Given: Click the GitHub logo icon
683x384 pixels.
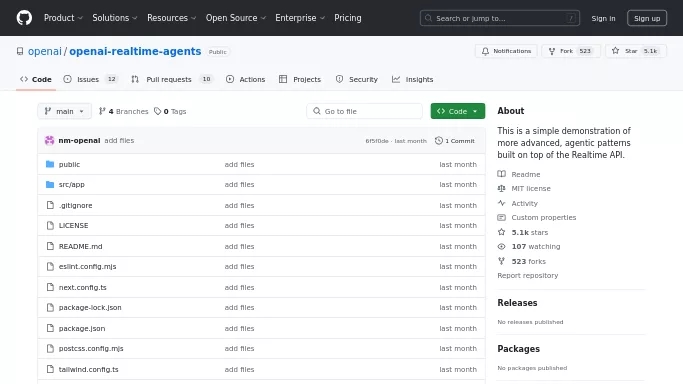Looking at the screenshot, I should [x=24, y=18].
